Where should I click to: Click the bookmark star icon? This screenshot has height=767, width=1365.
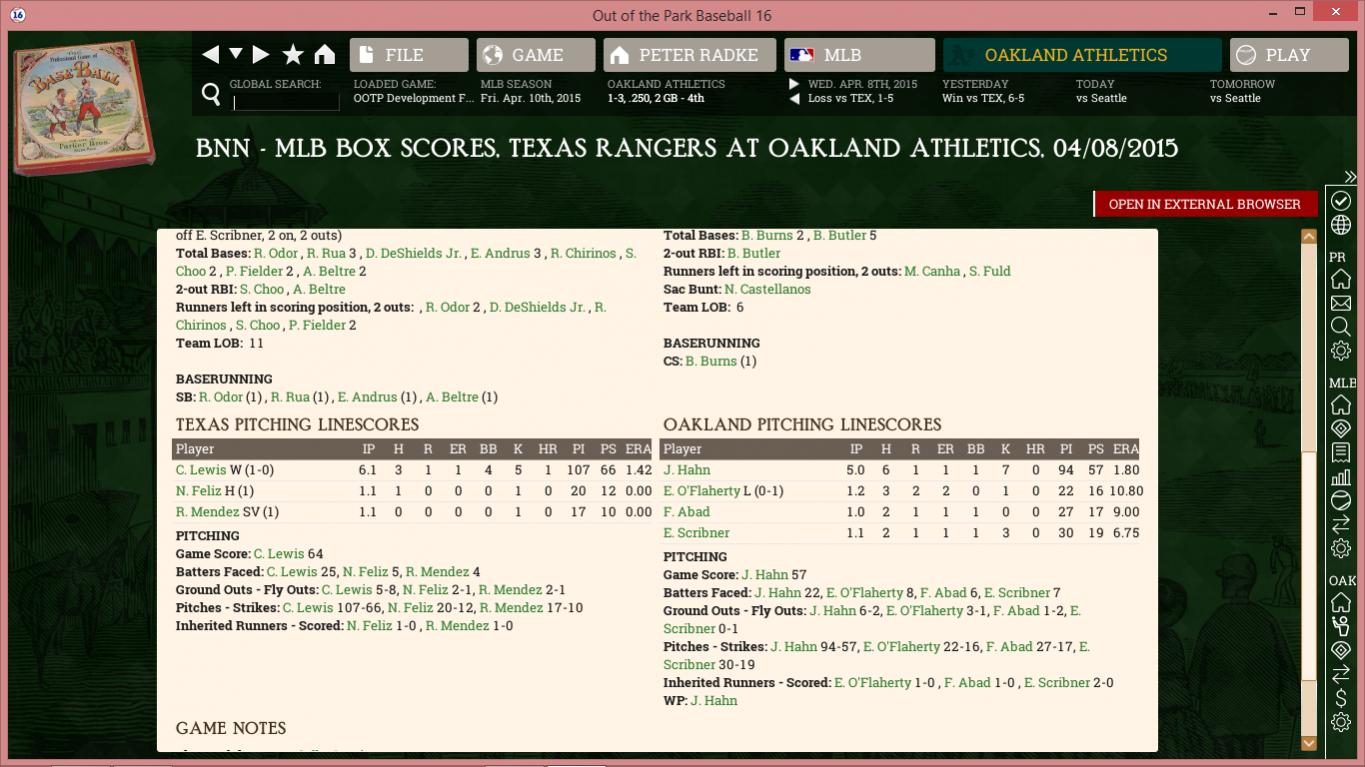click(x=293, y=55)
